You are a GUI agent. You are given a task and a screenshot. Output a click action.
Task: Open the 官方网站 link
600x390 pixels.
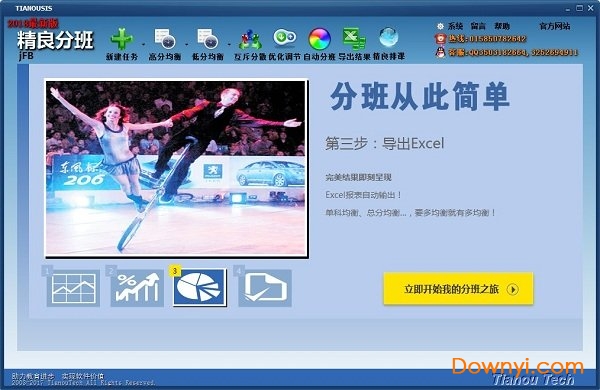tap(554, 26)
